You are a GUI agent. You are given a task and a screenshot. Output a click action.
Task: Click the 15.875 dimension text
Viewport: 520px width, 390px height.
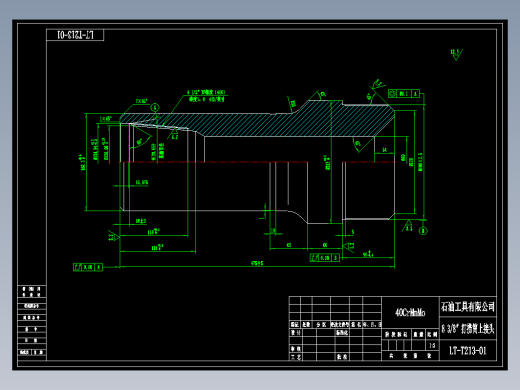(x=142, y=182)
